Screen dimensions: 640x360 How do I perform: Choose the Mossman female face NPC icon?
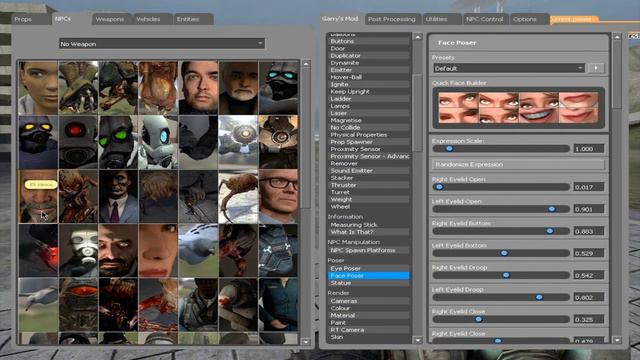[x=158, y=251]
